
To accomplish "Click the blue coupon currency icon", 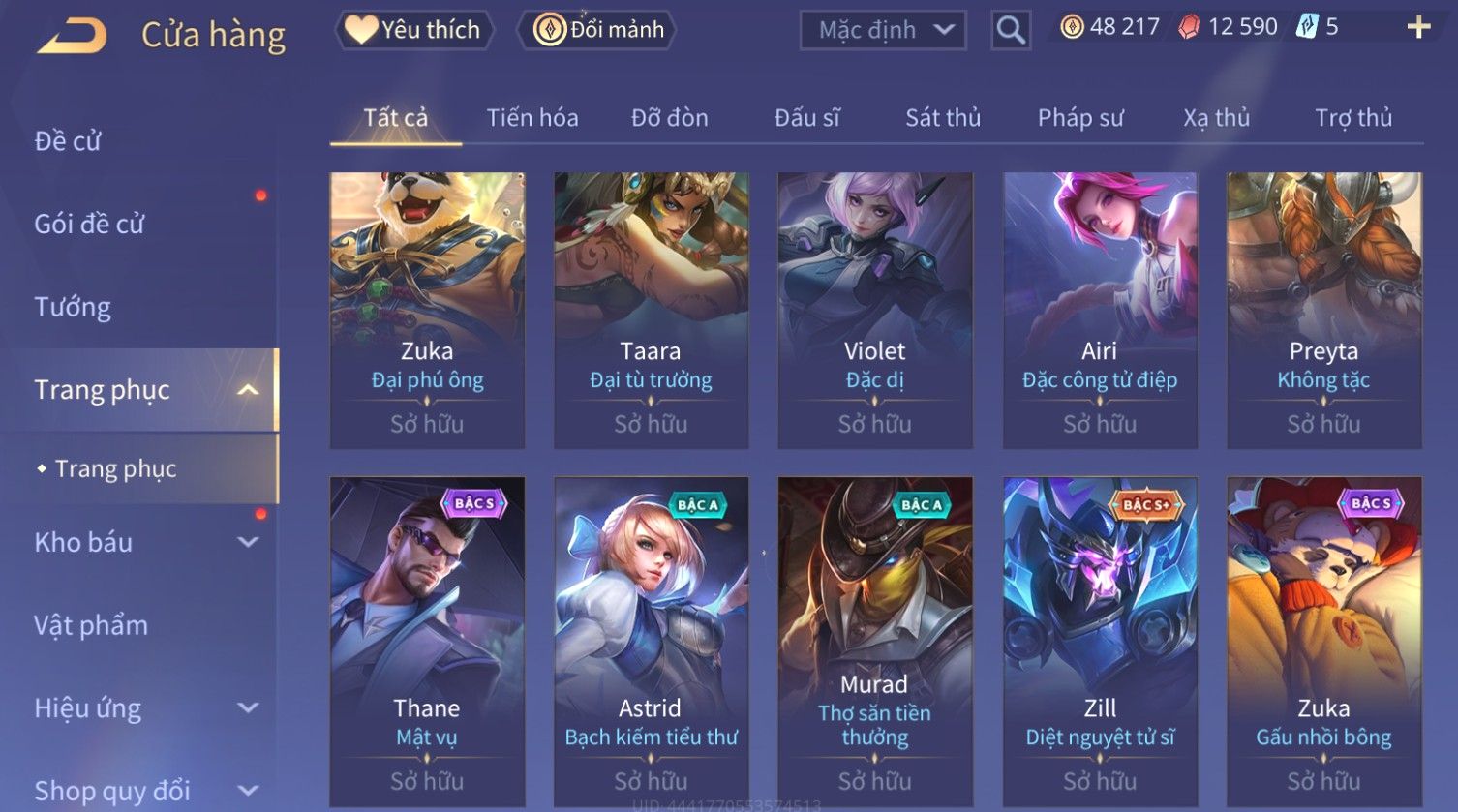I will pos(1307,27).
